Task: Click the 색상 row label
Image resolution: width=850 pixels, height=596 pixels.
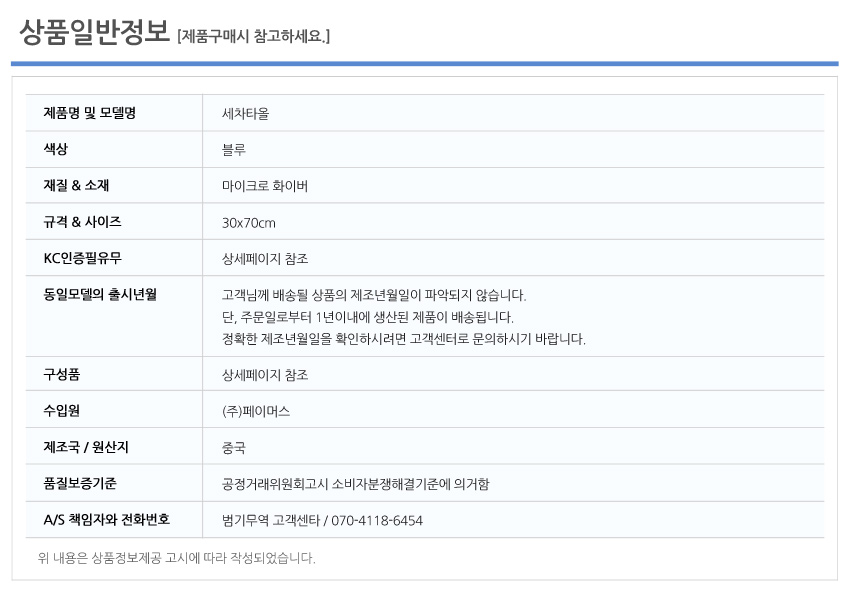Action: pyautogui.click(x=55, y=149)
